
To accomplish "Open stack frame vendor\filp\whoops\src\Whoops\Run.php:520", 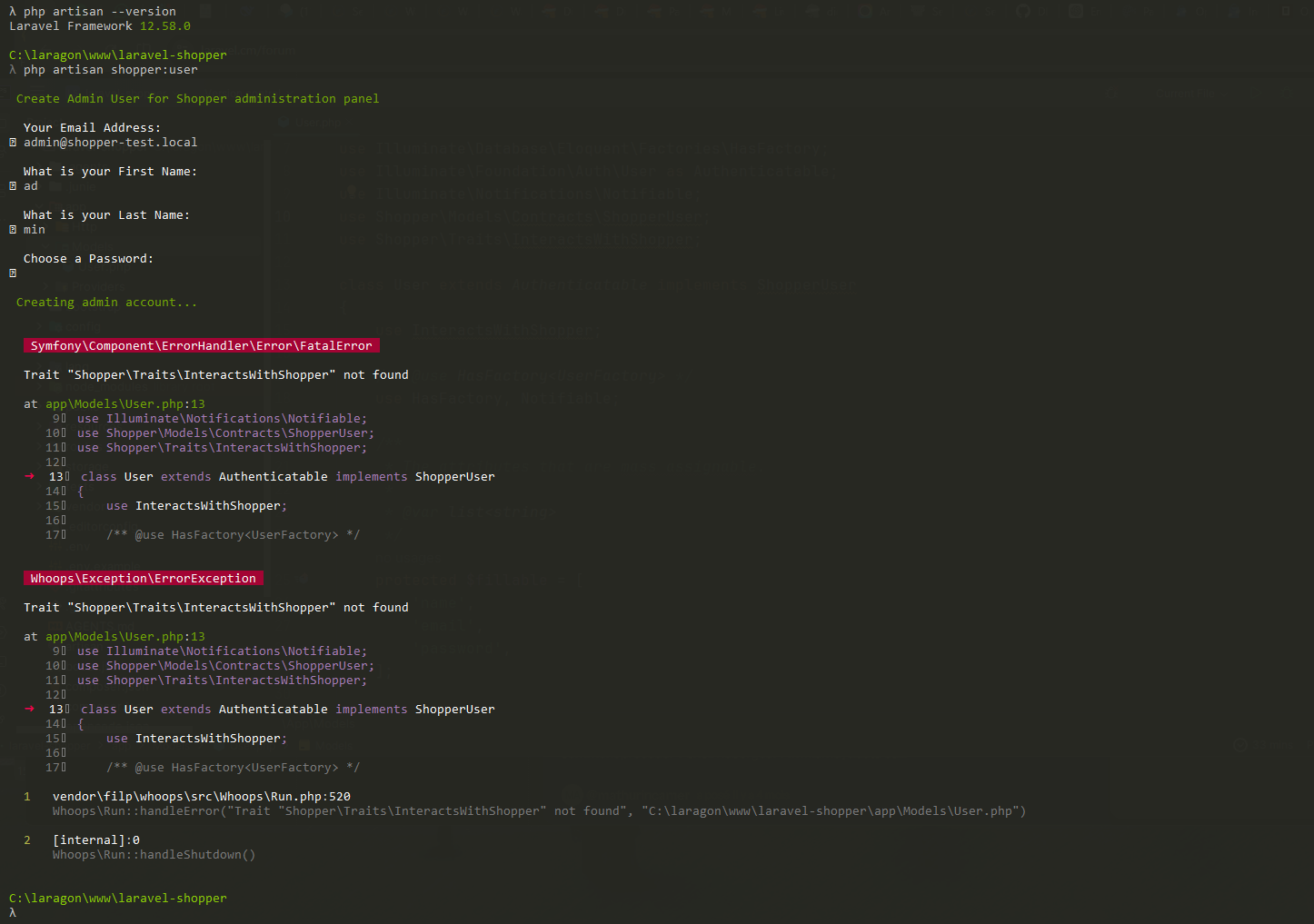I will click(202, 797).
